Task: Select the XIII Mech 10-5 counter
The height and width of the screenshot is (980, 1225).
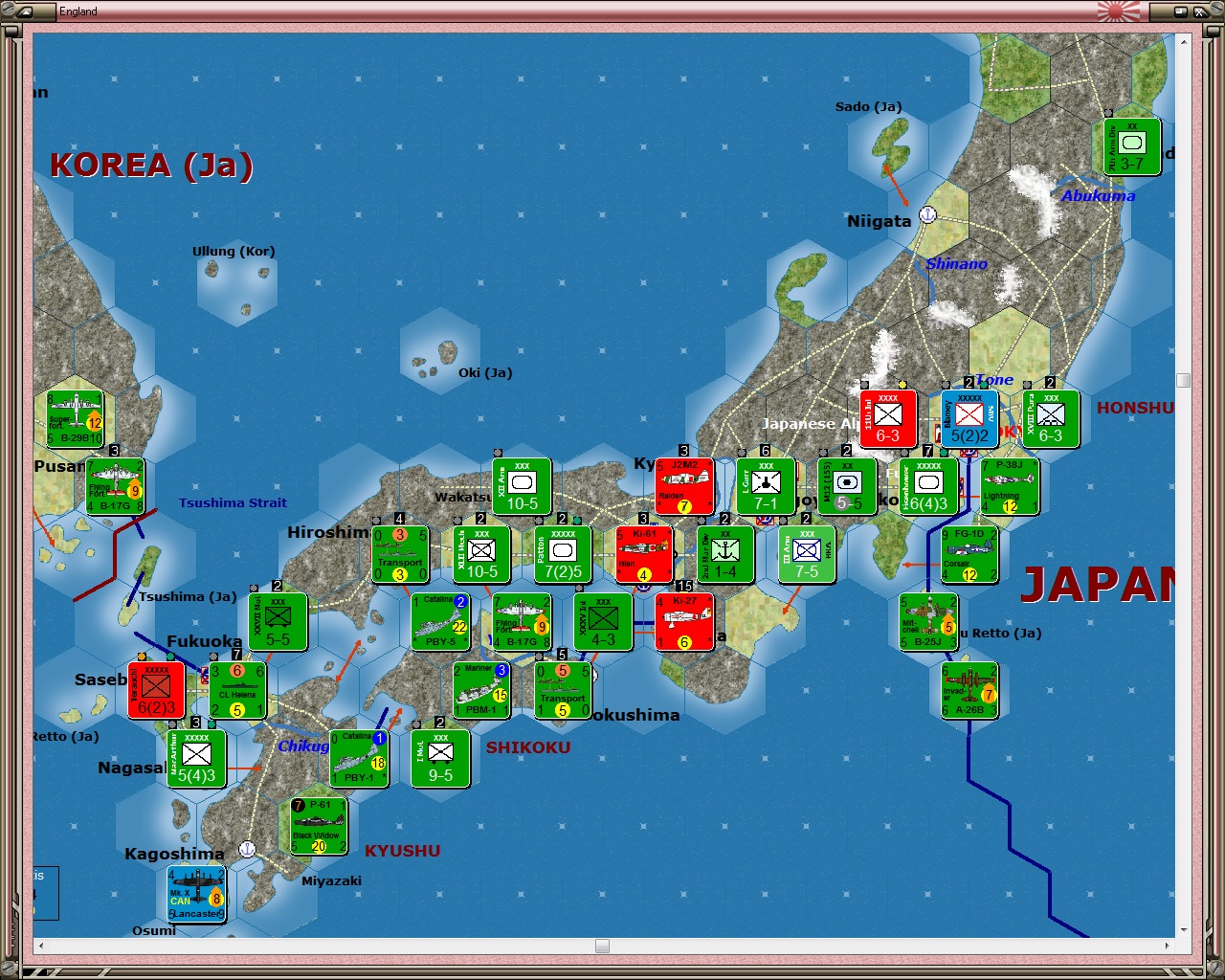Action: click(481, 554)
